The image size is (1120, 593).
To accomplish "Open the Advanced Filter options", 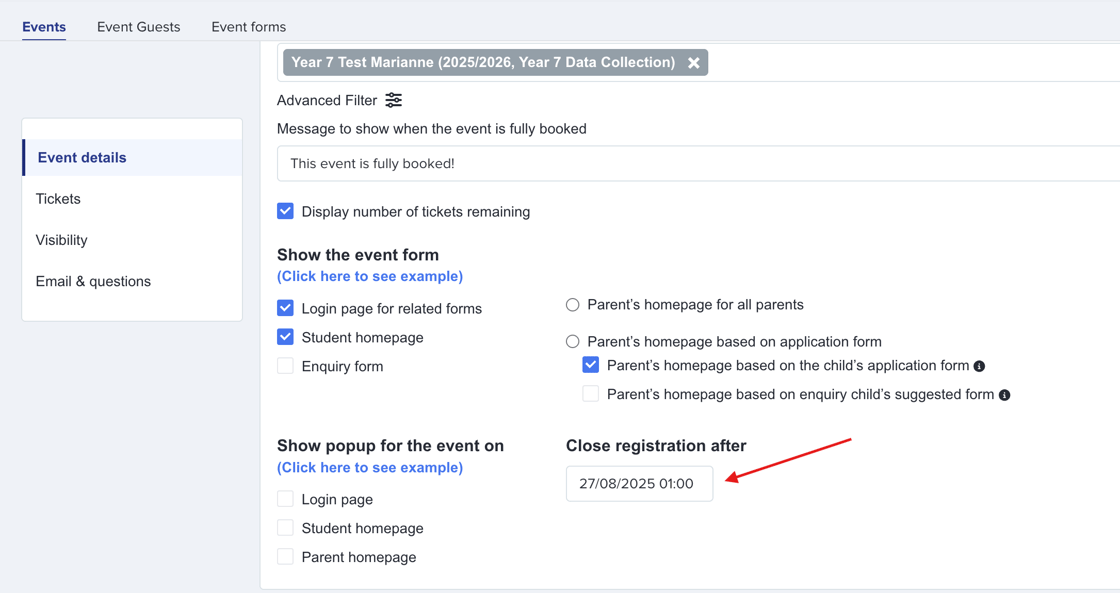I will [x=393, y=100].
